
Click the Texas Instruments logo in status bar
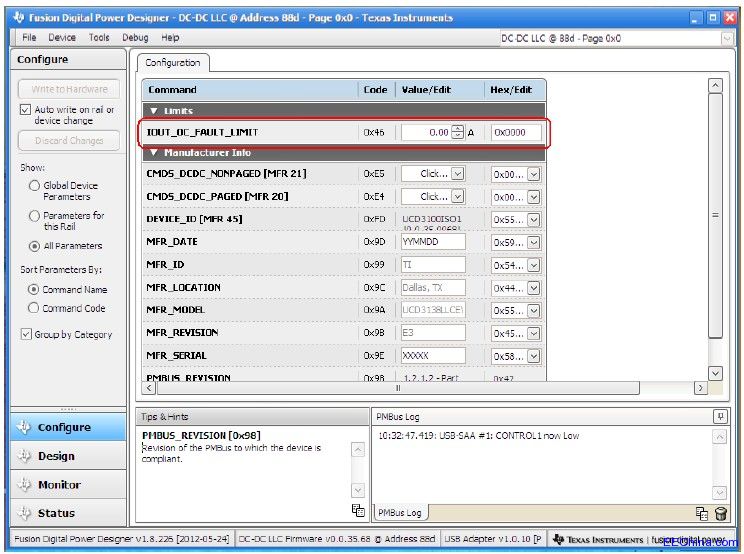pos(598,539)
